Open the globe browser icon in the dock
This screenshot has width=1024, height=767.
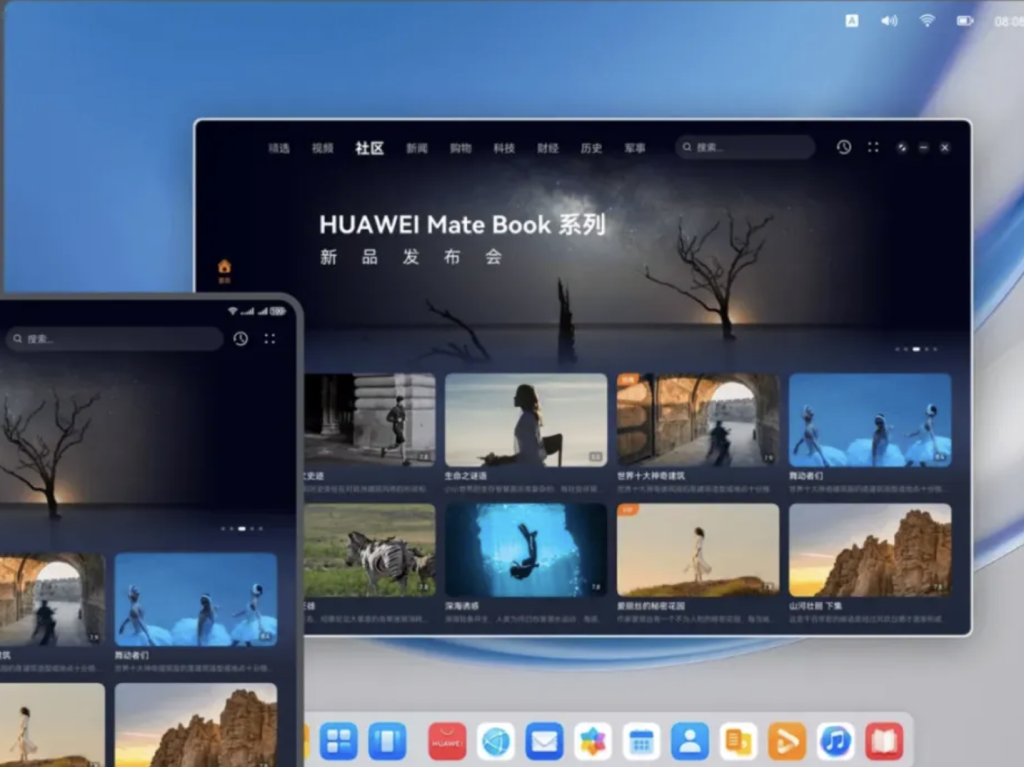pos(496,742)
